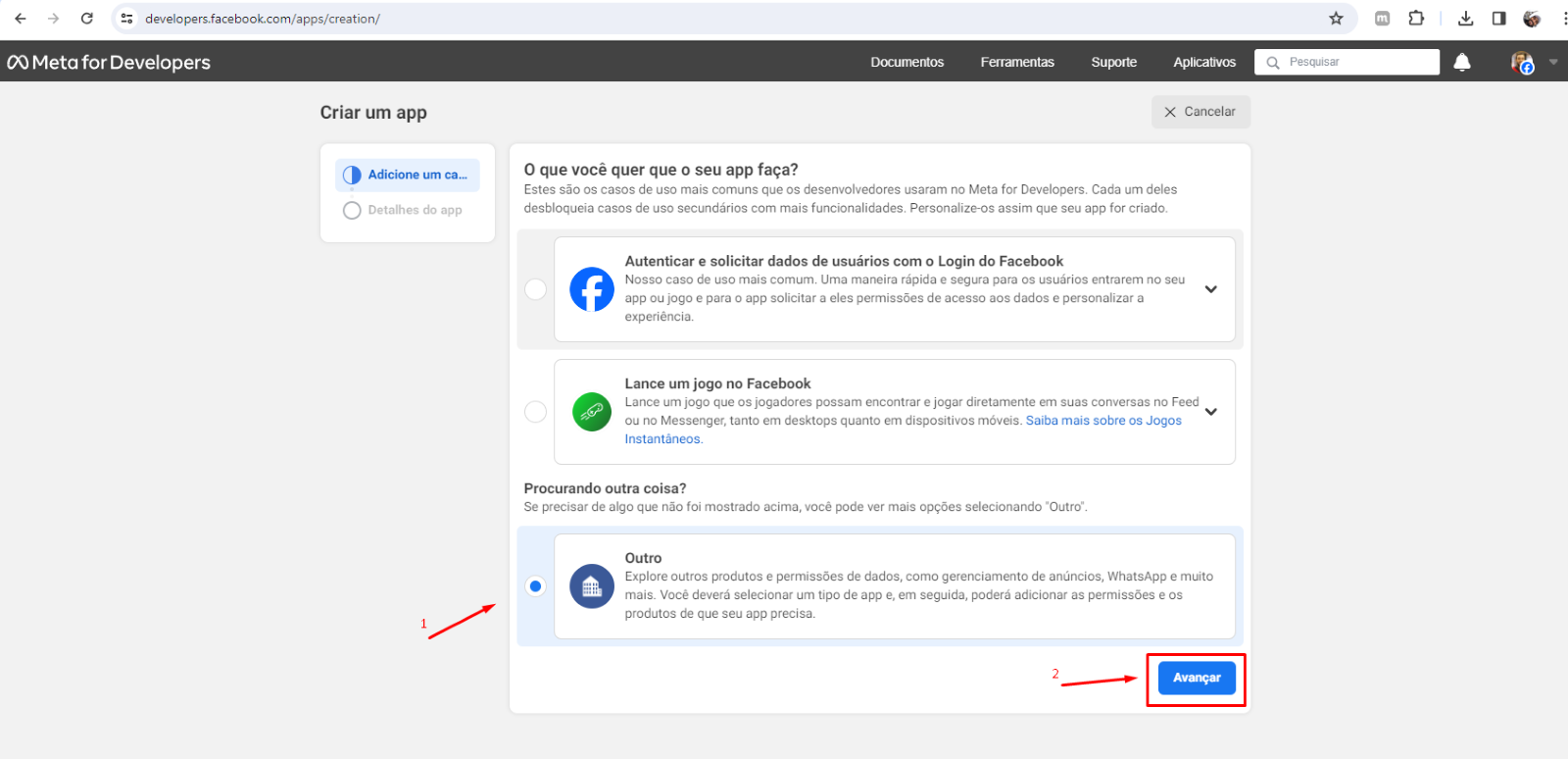Screen dimensions: 1568x759
Task: Open the Documentos menu
Action: tap(907, 62)
